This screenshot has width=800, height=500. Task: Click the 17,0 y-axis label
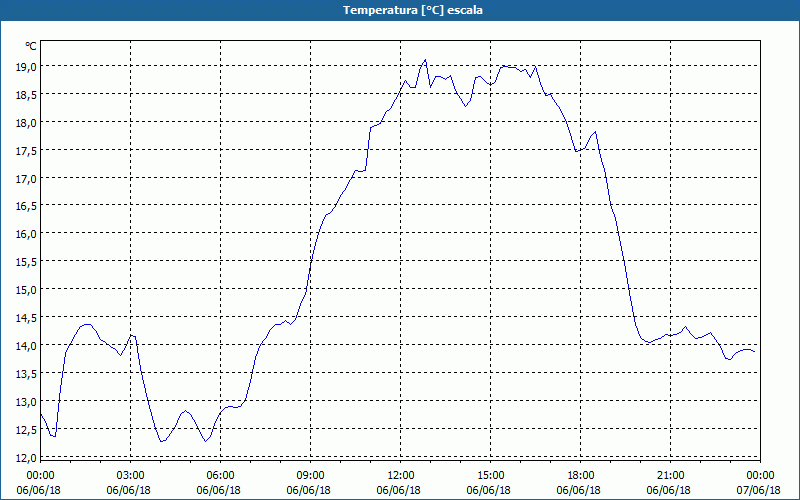pyautogui.click(x=27, y=179)
